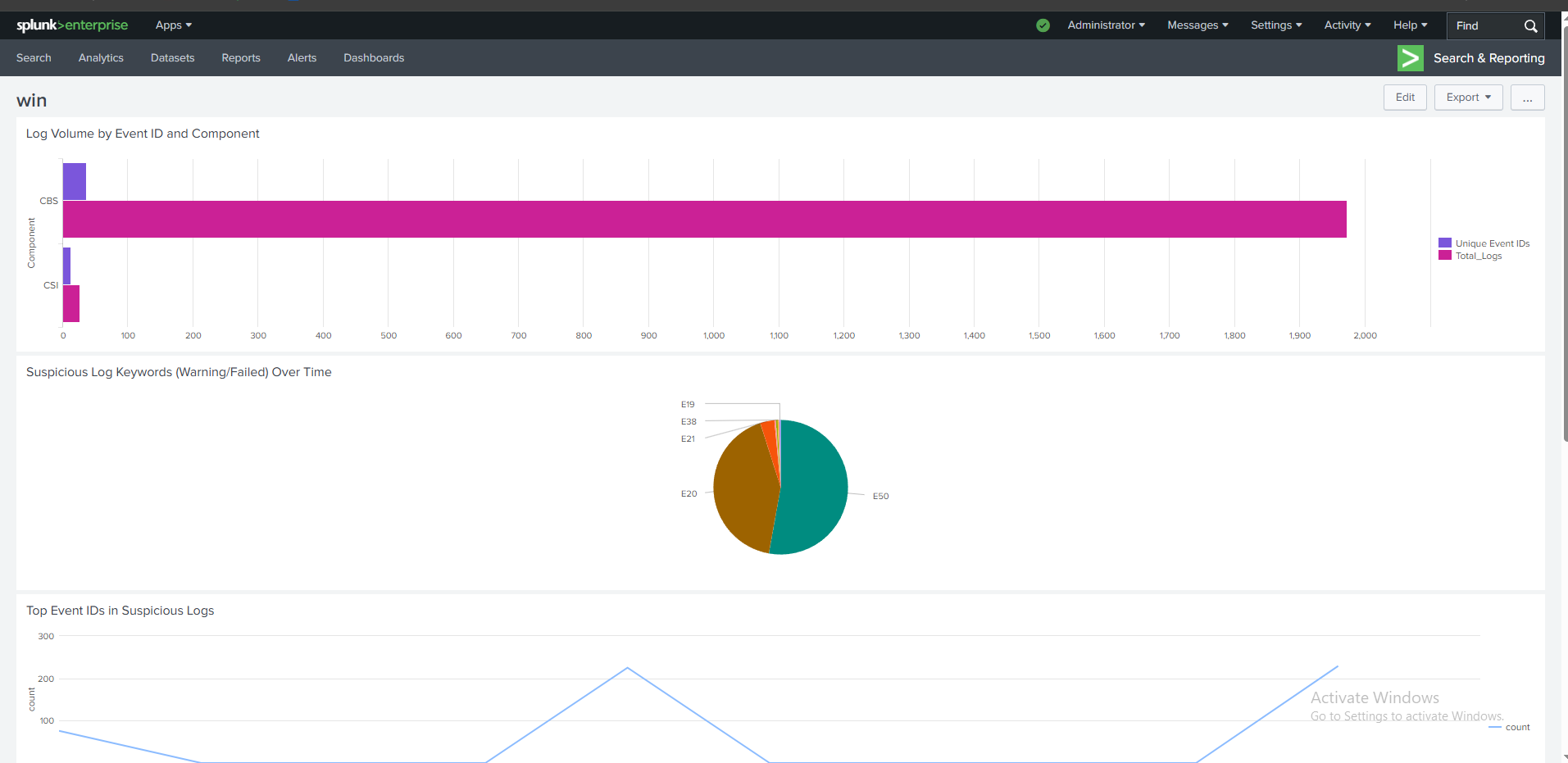1568x763 pixels.
Task: Toggle the Total_Logs legend swatch
Action: click(1445, 256)
